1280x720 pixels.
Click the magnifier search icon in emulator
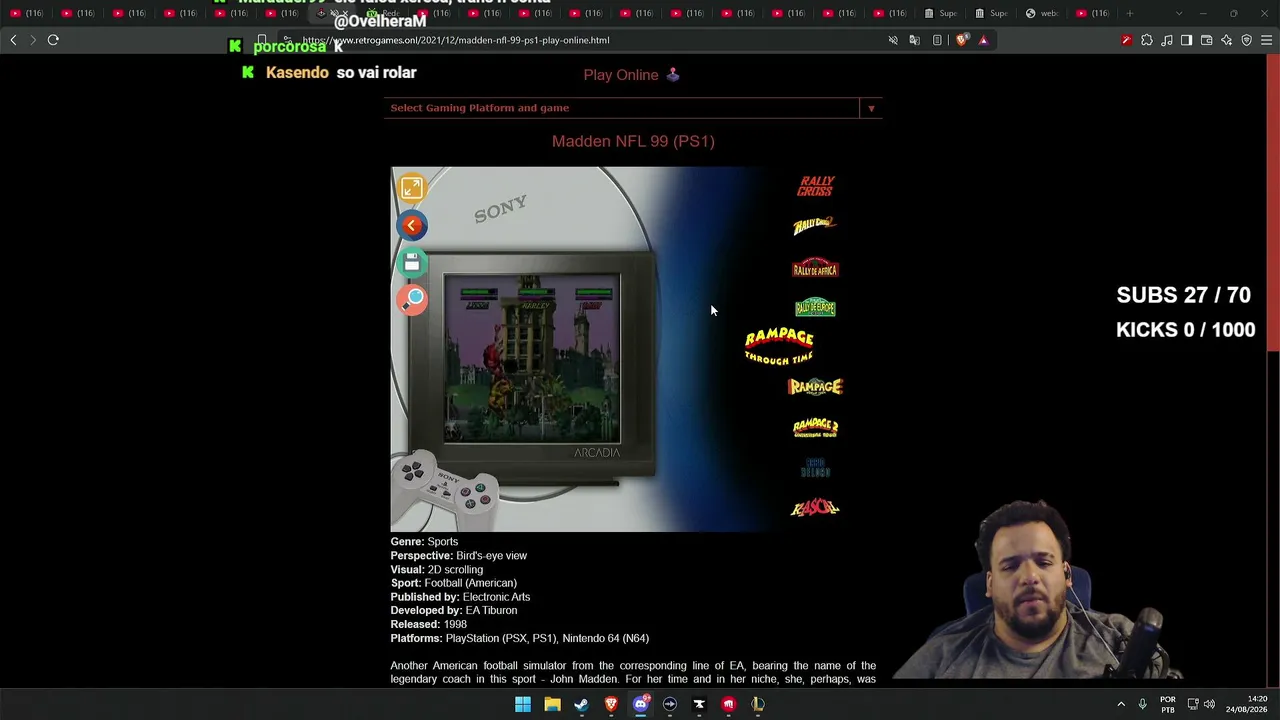click(x=412, y=299)
